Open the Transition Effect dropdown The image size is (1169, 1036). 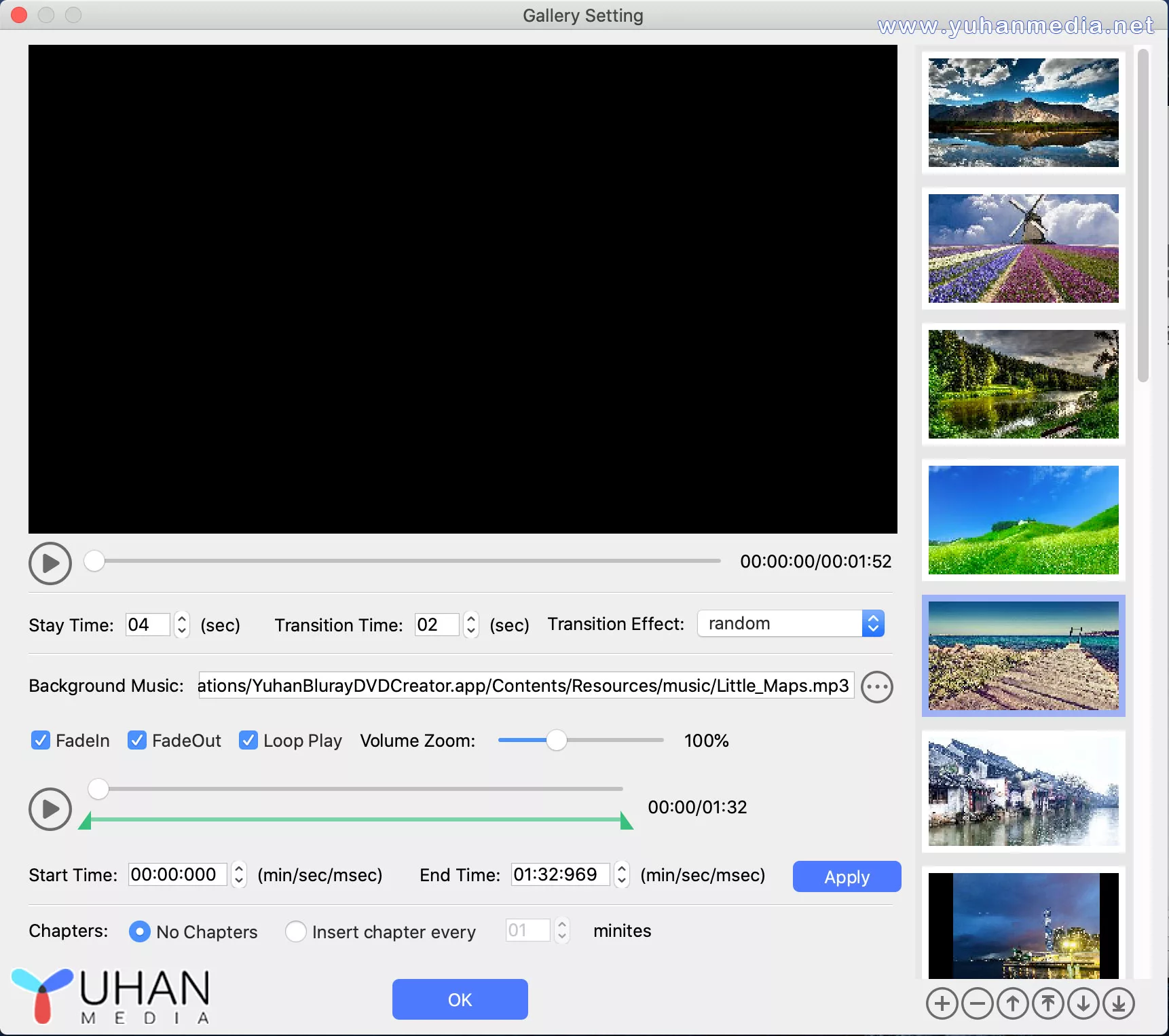point(873,623)
